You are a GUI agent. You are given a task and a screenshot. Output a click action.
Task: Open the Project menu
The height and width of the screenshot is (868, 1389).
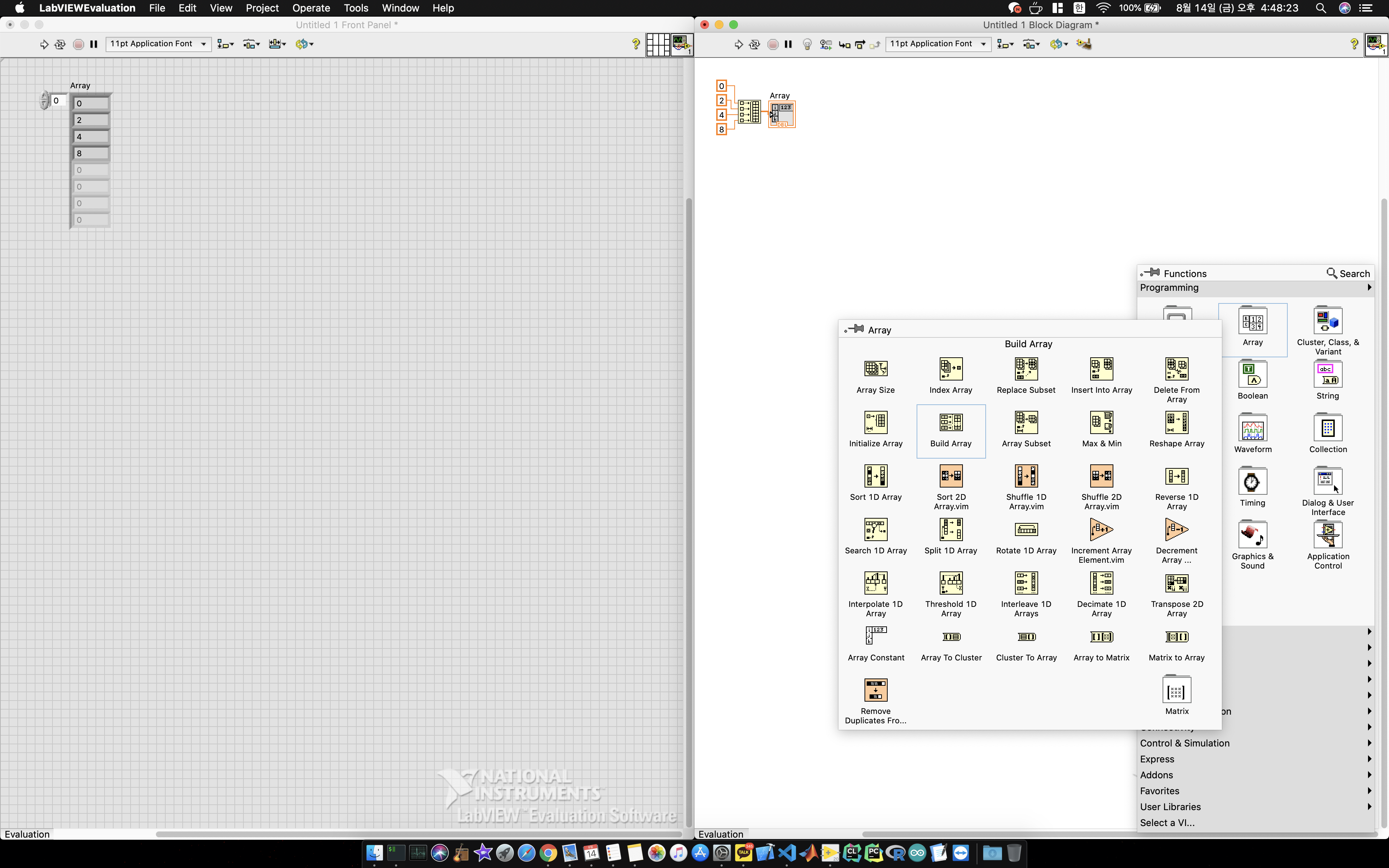coord(262,8)
